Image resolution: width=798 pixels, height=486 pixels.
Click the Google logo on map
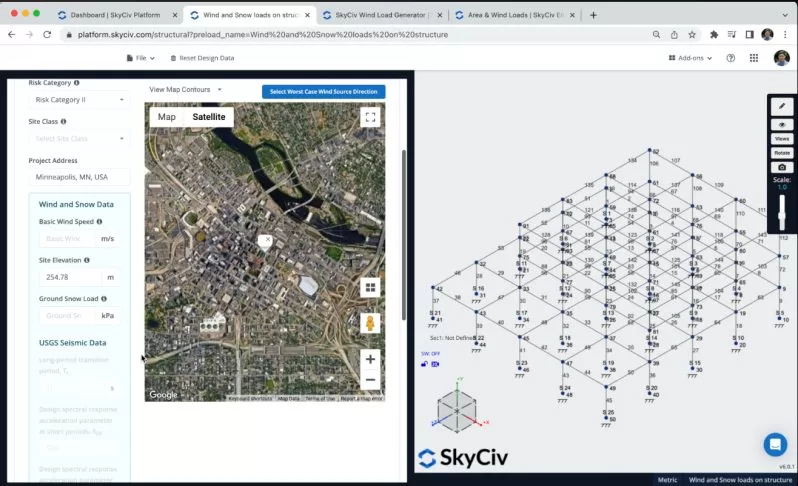pyautogui.click(x=163, y=395)
